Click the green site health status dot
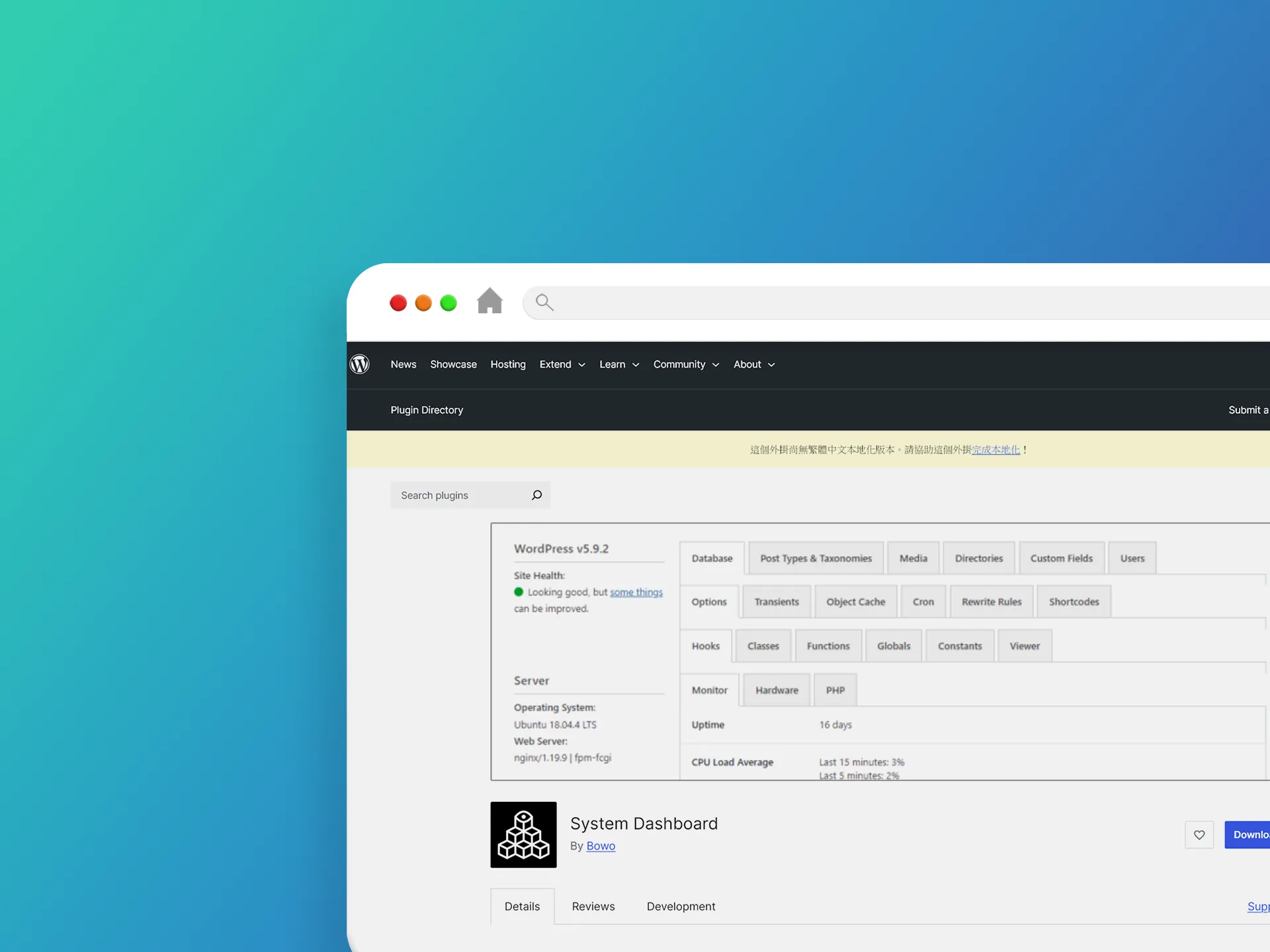 point(519,592)
